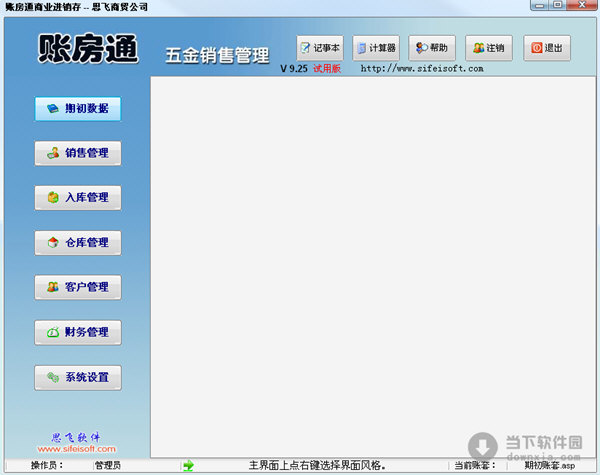This screenshot has width=600, height=475.
Task: Click the green arrow status bar icon
Action: click(188, 465)
